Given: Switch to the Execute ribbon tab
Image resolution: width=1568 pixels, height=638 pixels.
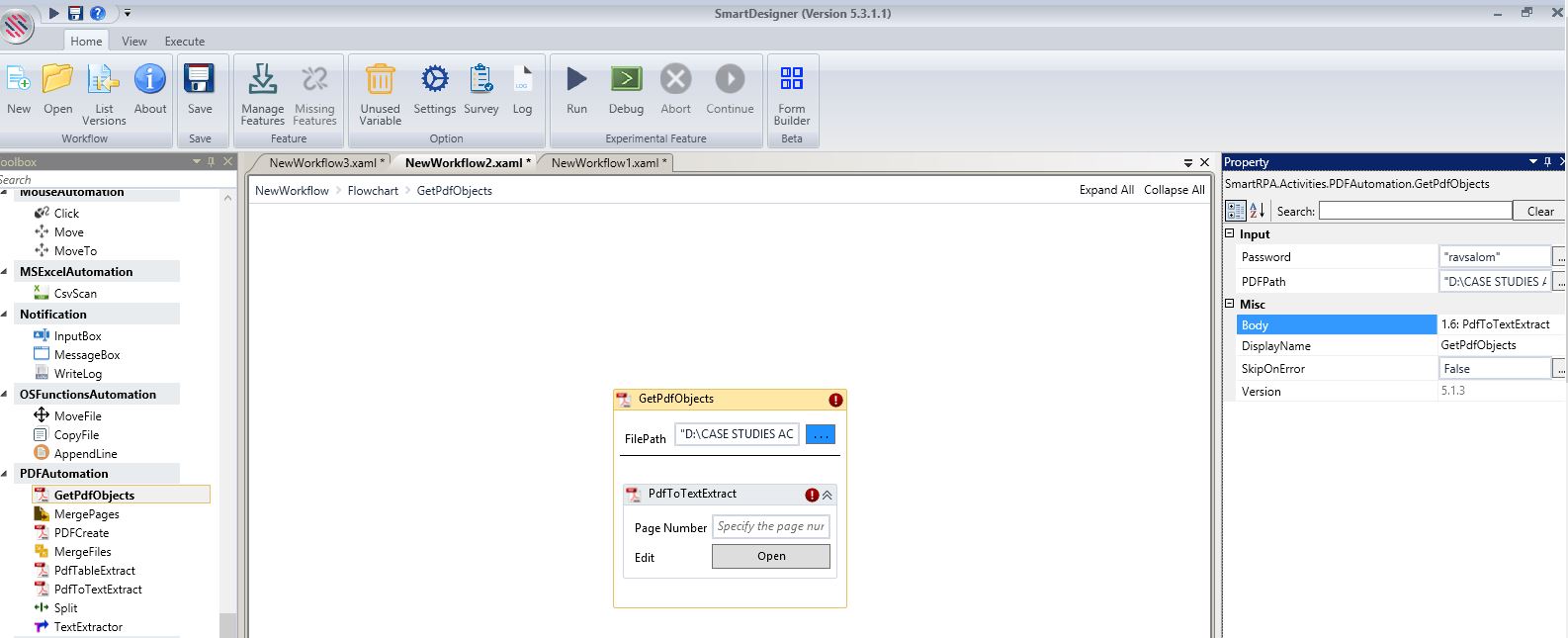Looking at the screenshot, I should click(x=185, y=42).
